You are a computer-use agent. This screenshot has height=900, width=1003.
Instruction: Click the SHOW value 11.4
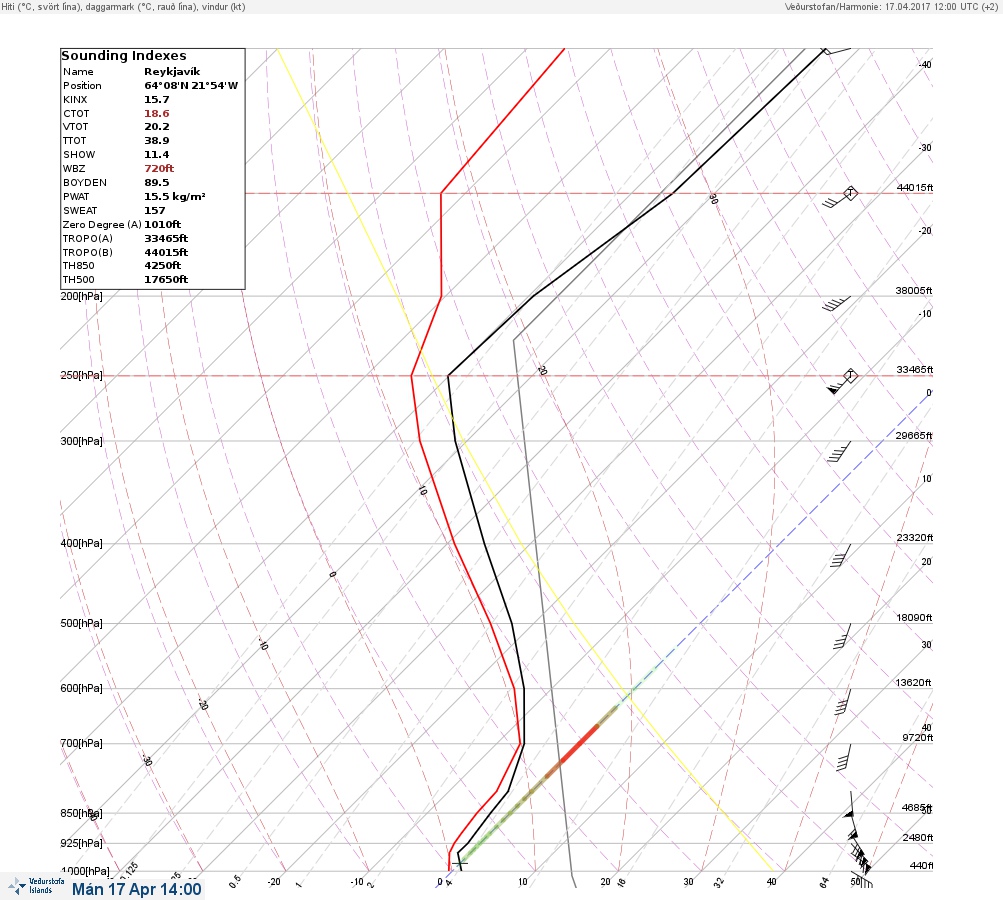[x=157, y=155]
